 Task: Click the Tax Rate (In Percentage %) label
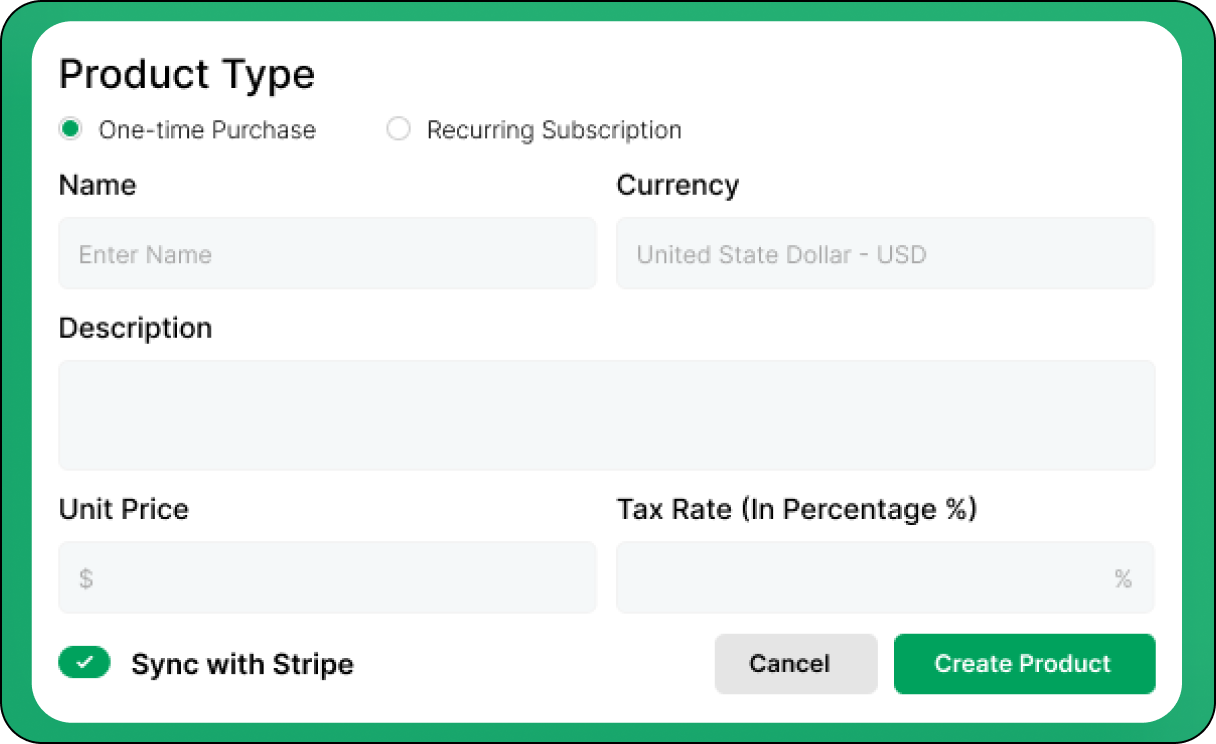pyautogui.click(x=796, y=509)
